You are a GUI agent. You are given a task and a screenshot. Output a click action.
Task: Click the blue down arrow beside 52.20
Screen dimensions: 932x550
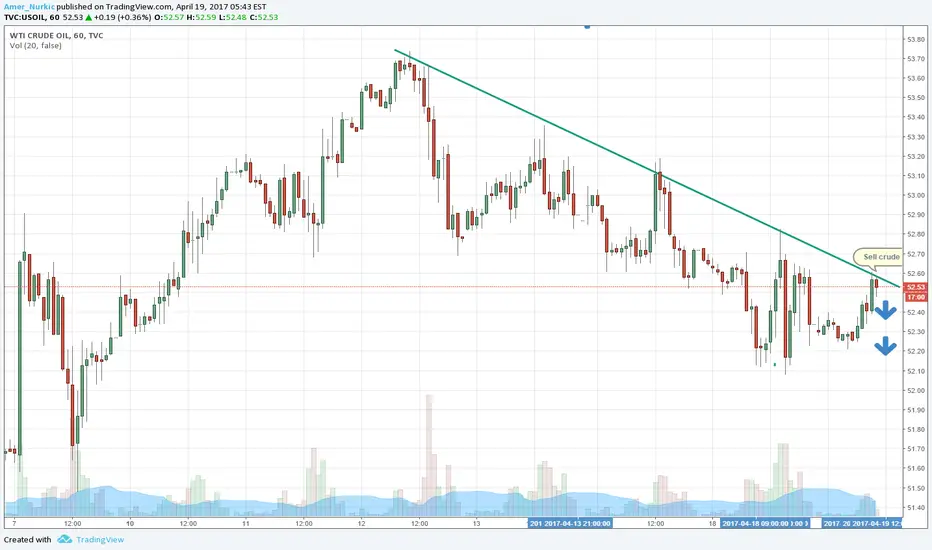(x=885, y=346)
